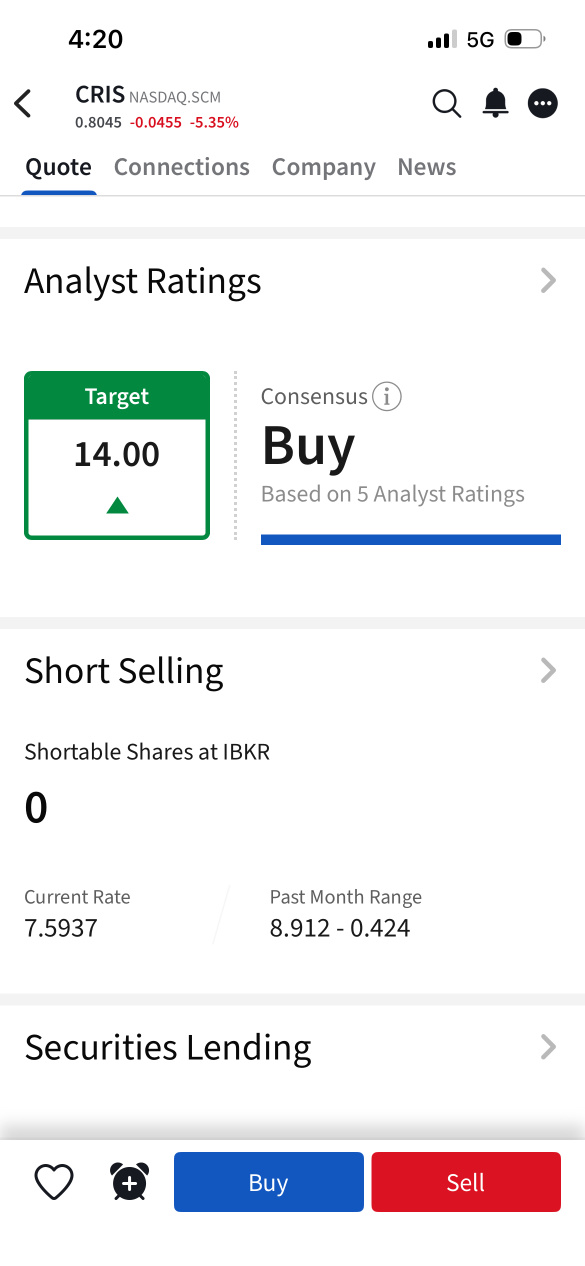Open the more options ellipsis icon
Image resolution: width=585 pixels, height=1266 pixels.
pos(542,103)
